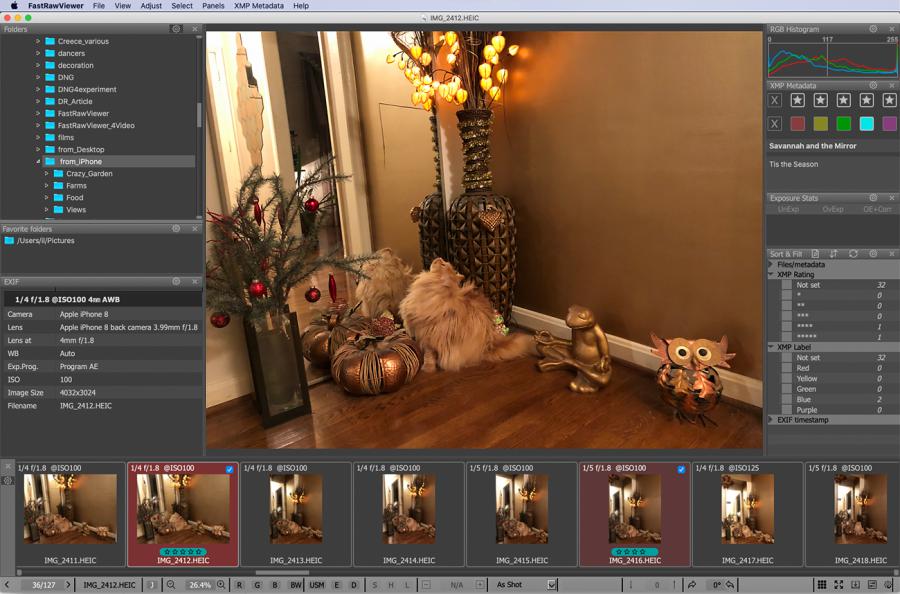Viewport: 900px width, 594px height.
Task: Open the /Users/il/Pictures favorite folder
Action: [45, 241]
